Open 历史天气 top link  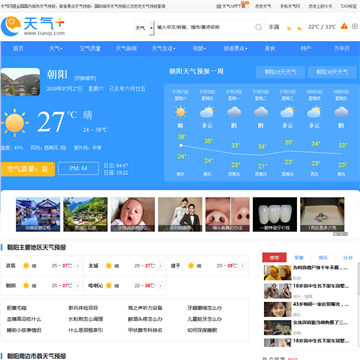[x=263, y=6]
